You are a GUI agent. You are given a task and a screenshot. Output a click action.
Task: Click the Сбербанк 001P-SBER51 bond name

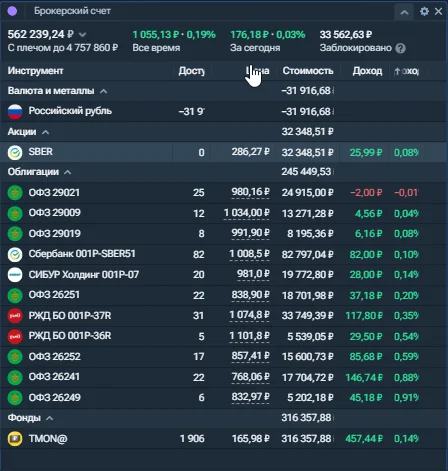coord(82,254)
